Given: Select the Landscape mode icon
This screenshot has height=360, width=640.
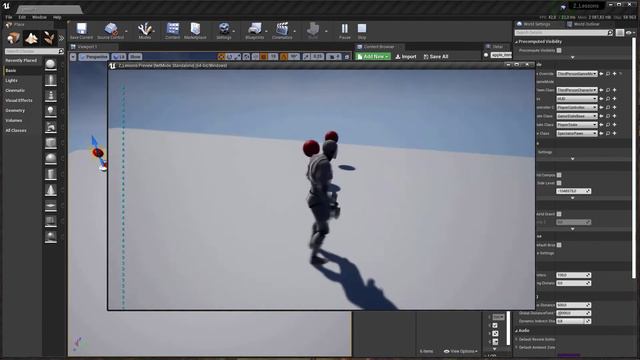Looking at the screenshot, I should pos(31,38).
